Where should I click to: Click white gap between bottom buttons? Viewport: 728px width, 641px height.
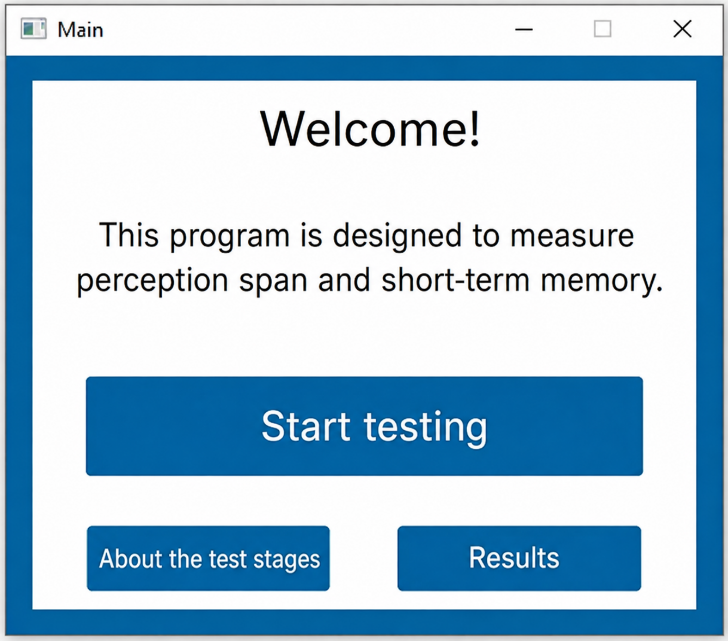pos(364,558)
